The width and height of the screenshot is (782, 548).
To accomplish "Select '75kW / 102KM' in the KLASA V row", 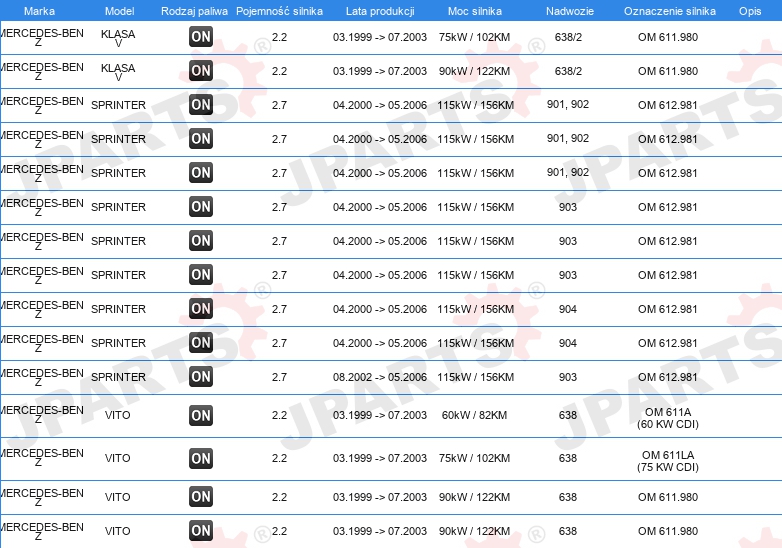I will [474, 37].
